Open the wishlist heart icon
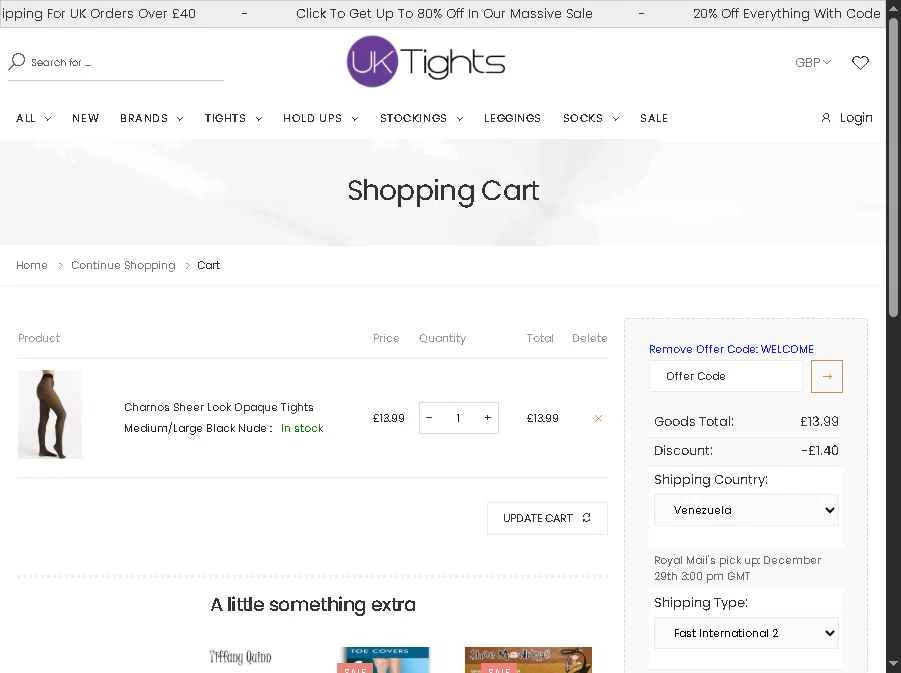 (860, 62)
